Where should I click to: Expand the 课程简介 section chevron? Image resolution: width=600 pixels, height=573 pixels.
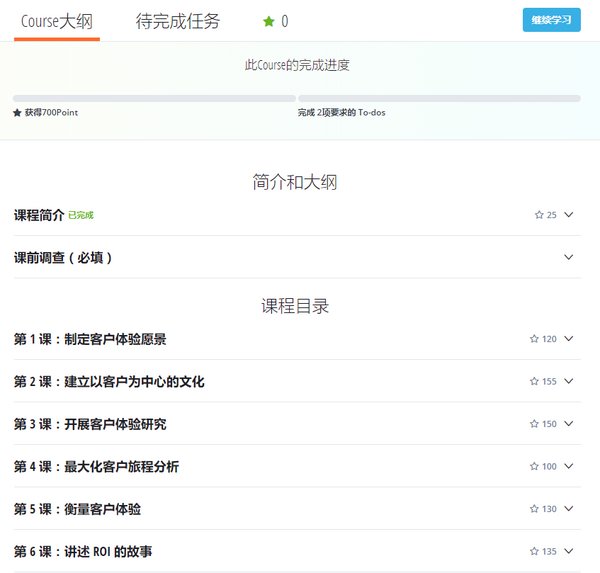point(569,215)
